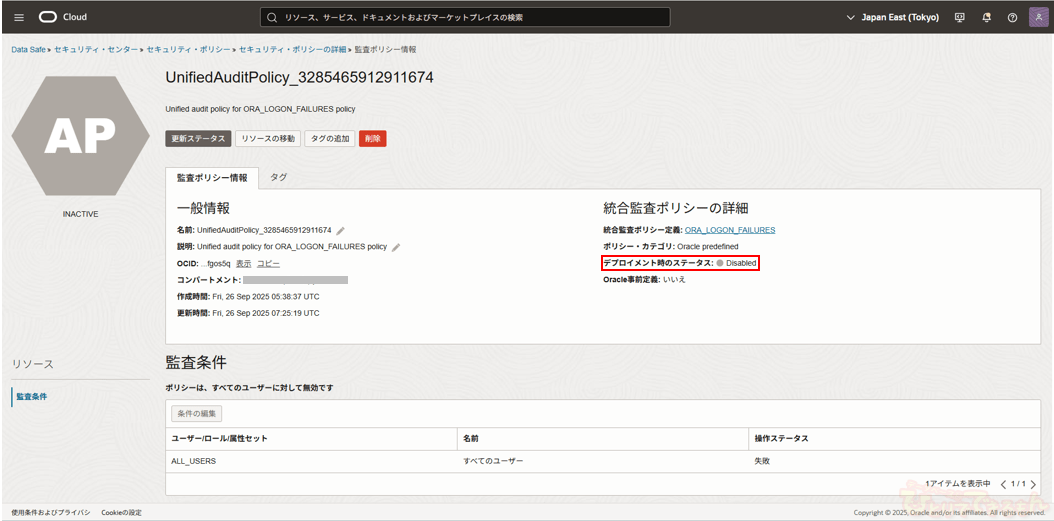Click the 更新ステータス button
The height and width of the screenshot is (521, 1054).
click(197, 138)
